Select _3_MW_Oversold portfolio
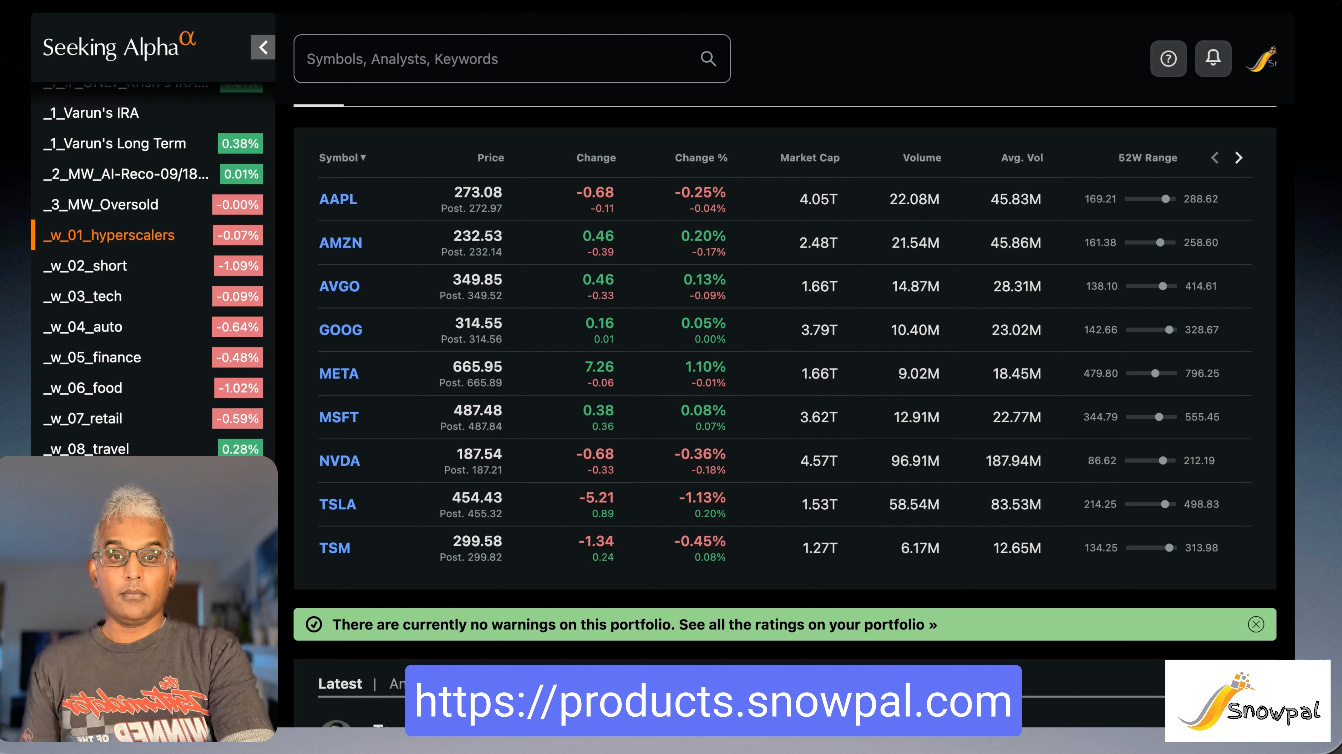The height and width of the screenshot is (754, 1342). coord(100,204)
